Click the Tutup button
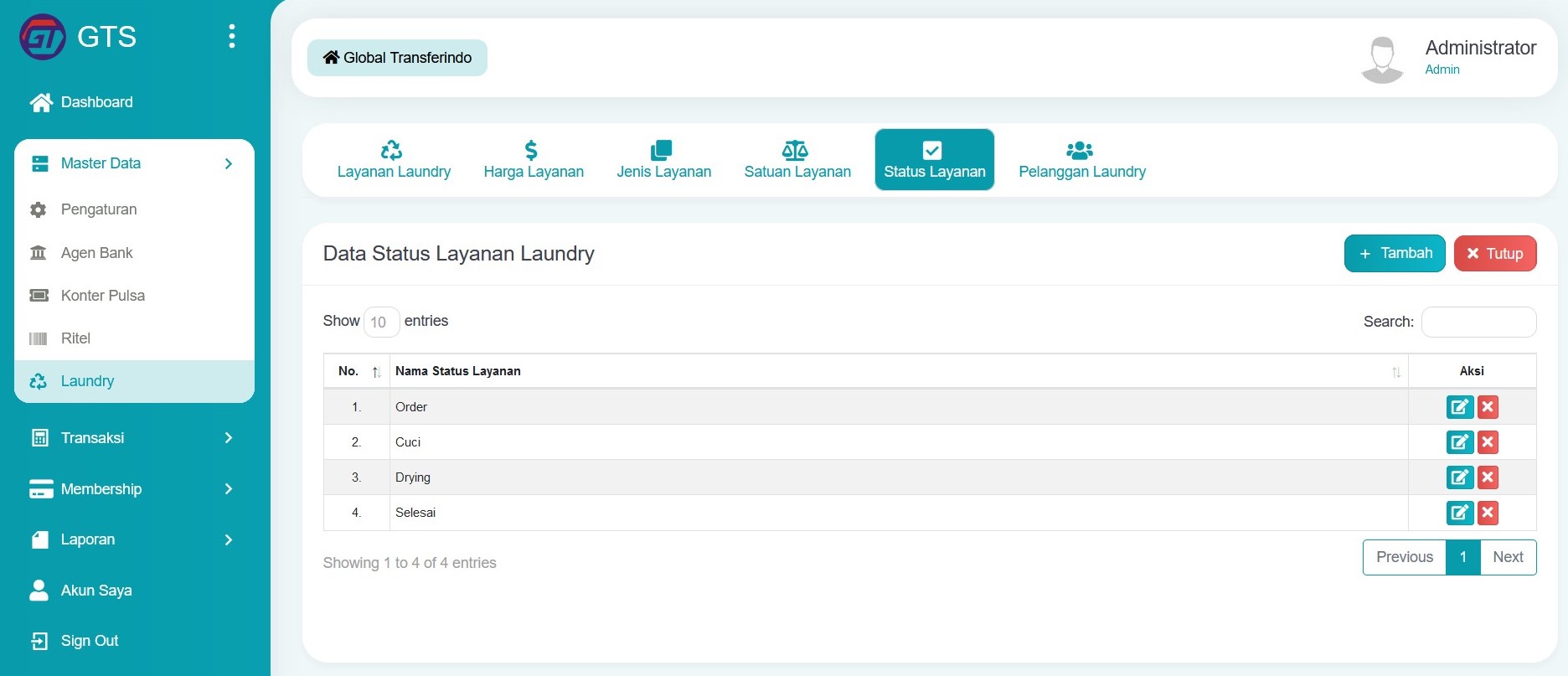This screenshot has height=676, width=1568. tap(1495, 253)
